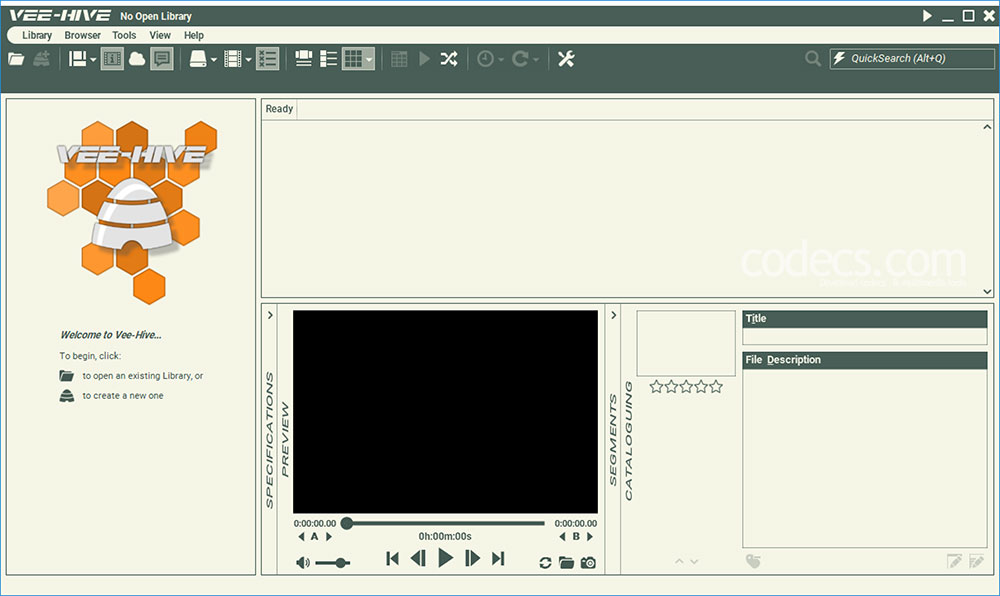Click the File Description text area
This screenshot has height=596, width=1000.
(x=865, y=458)
